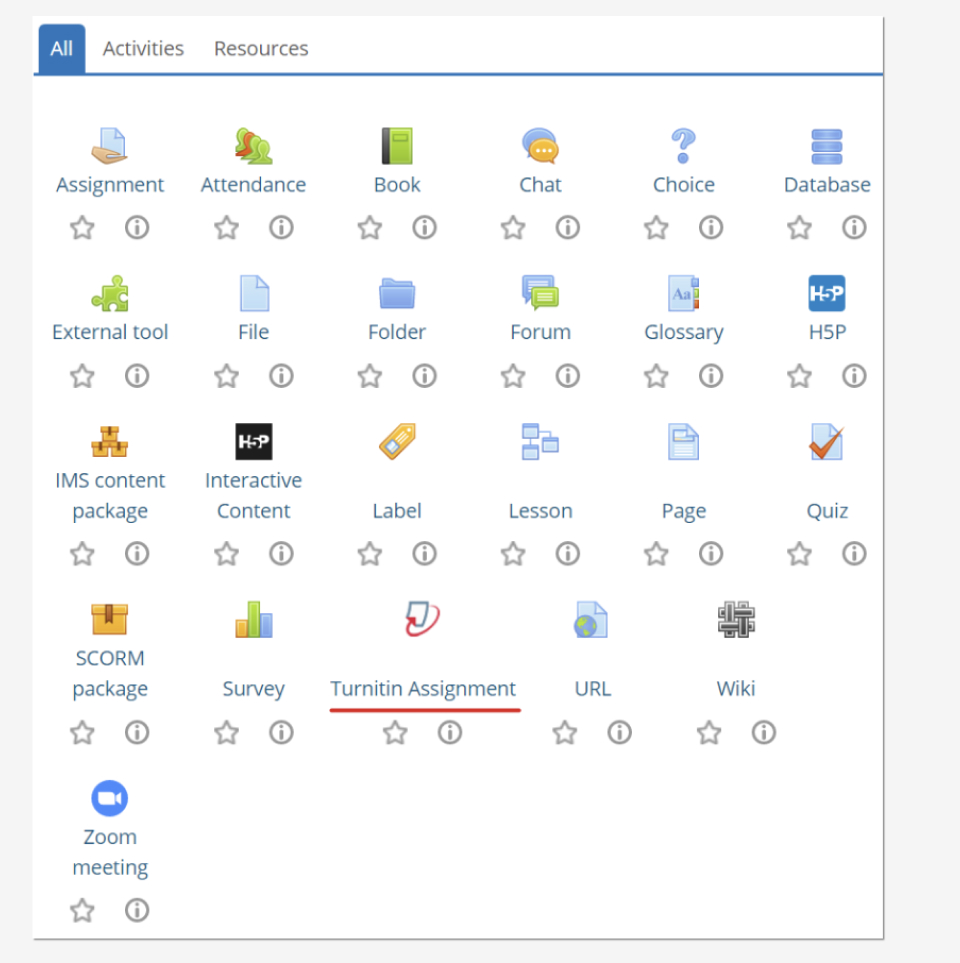Toggle favourite star for Zoom meeting
960x963 pixels.
[82, 910]
